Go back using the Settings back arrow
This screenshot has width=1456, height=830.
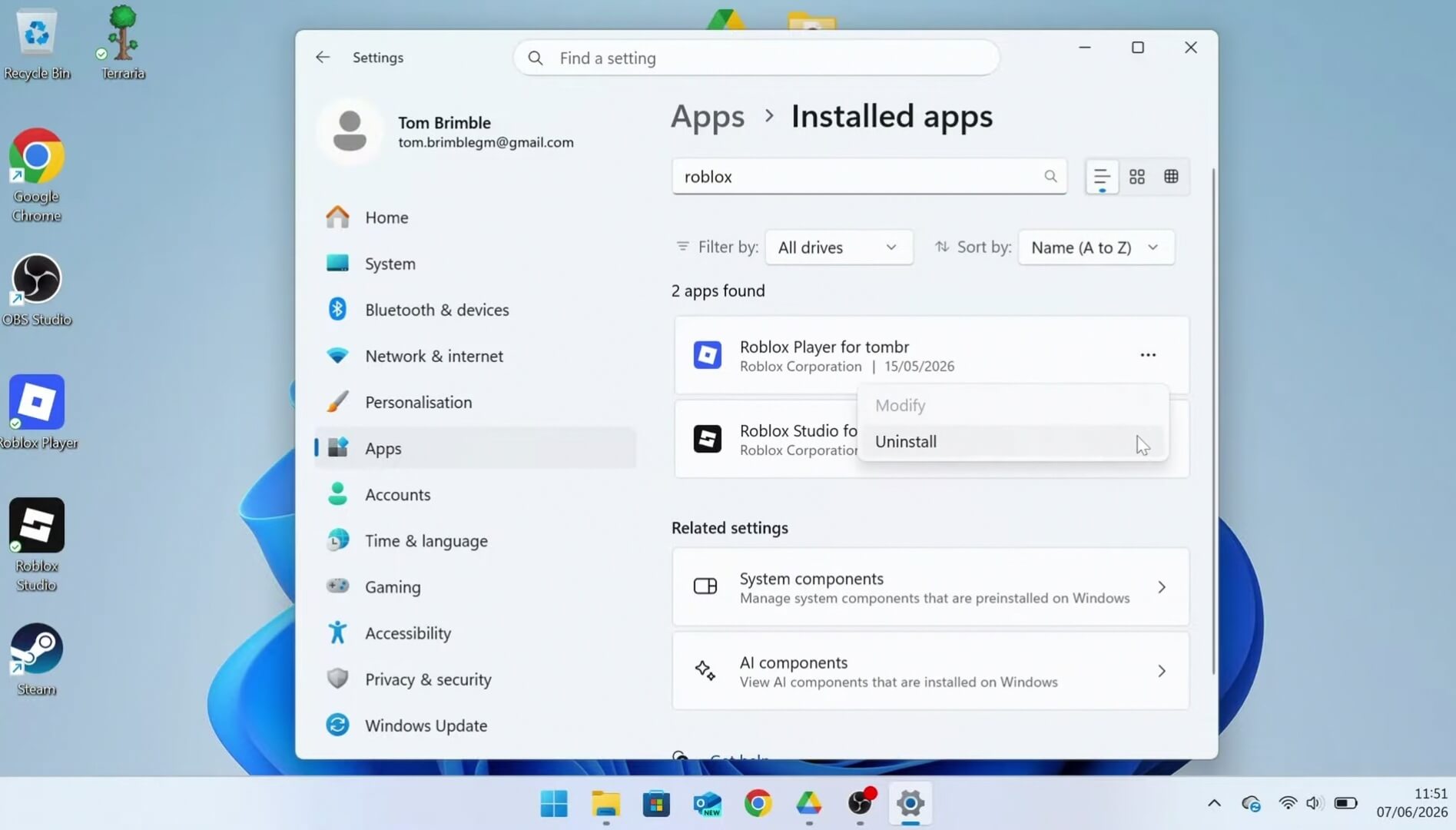323,58
